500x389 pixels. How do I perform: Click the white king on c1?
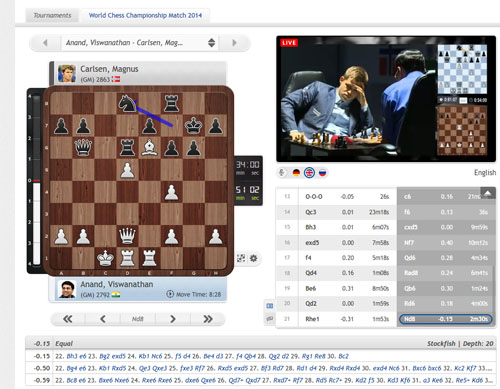tap(105, 258)
